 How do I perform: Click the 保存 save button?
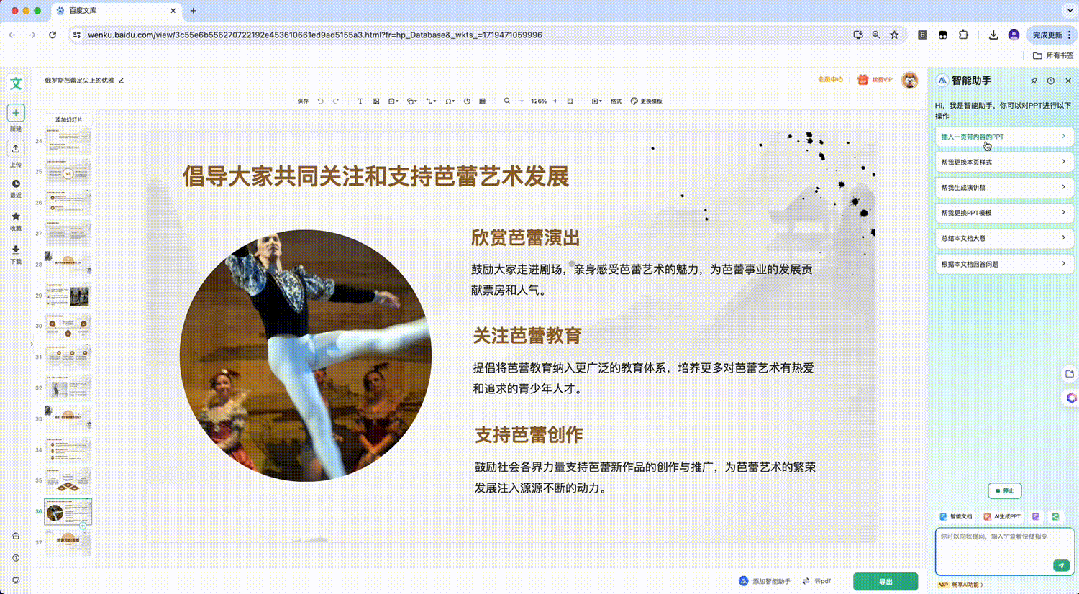pyautogui.click(x=303, y=101)
